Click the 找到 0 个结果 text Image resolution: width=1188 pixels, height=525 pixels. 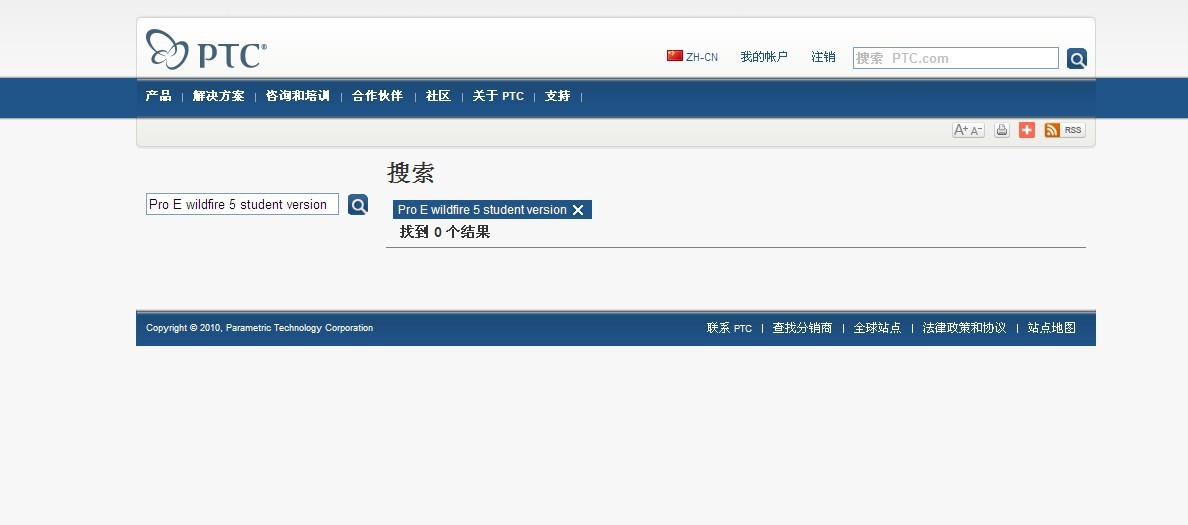(x=445, y=233)
